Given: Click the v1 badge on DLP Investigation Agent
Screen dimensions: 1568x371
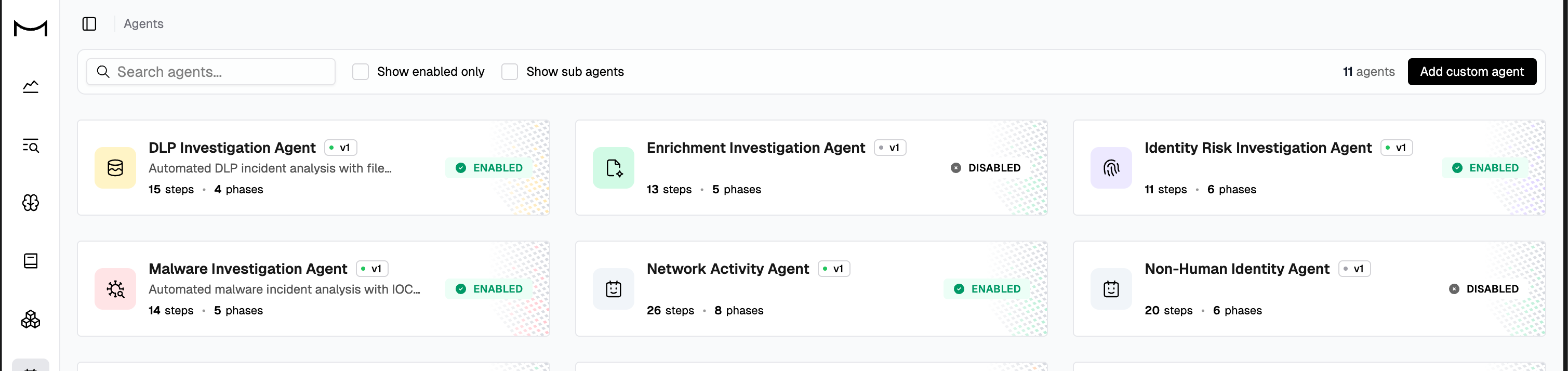Looking at the screenshot, I should click(x=341, y=148).
